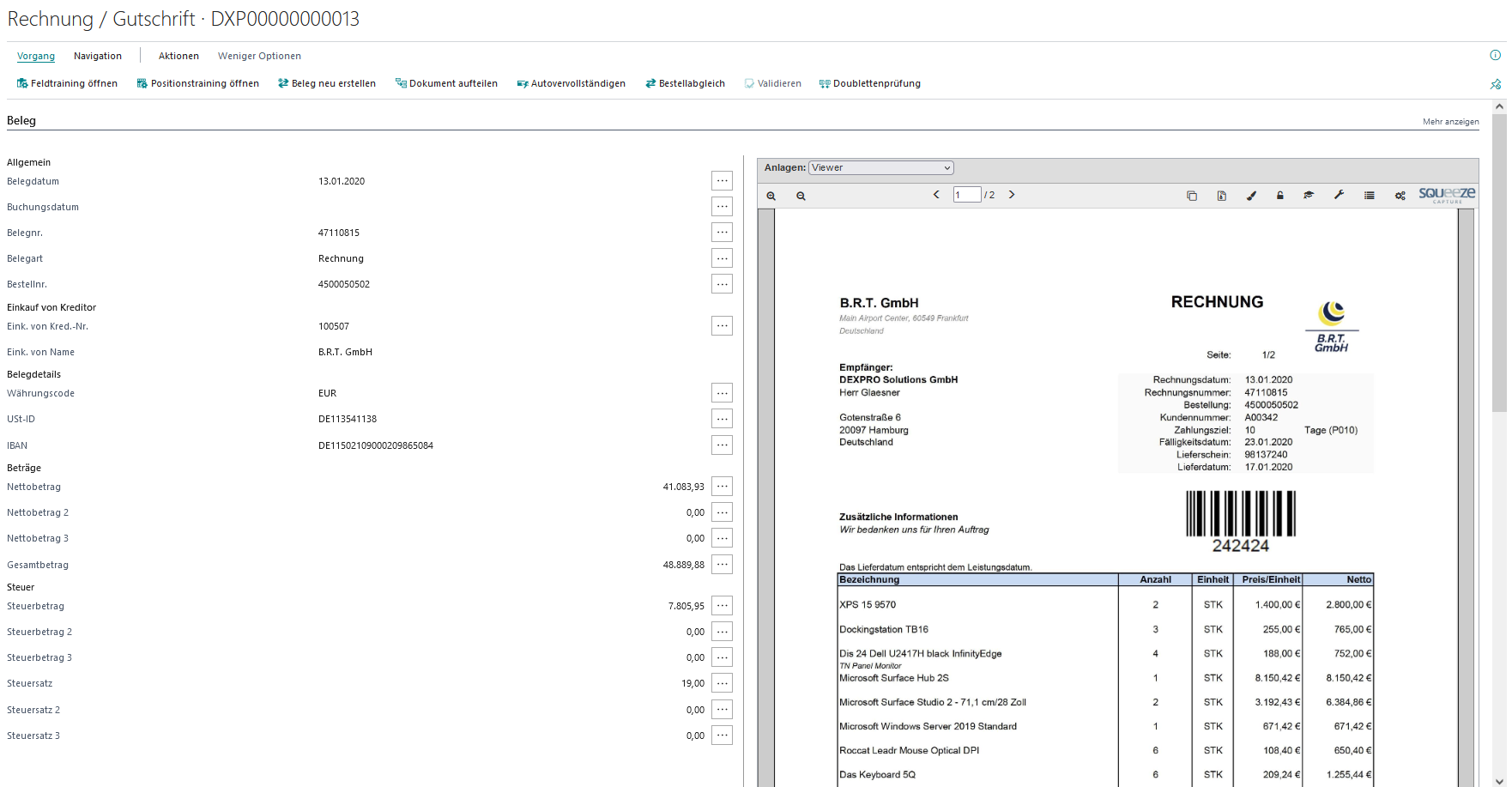The image size is (1512, 787).
Task: Go to next page in viewer
Action: (1012, 195)
